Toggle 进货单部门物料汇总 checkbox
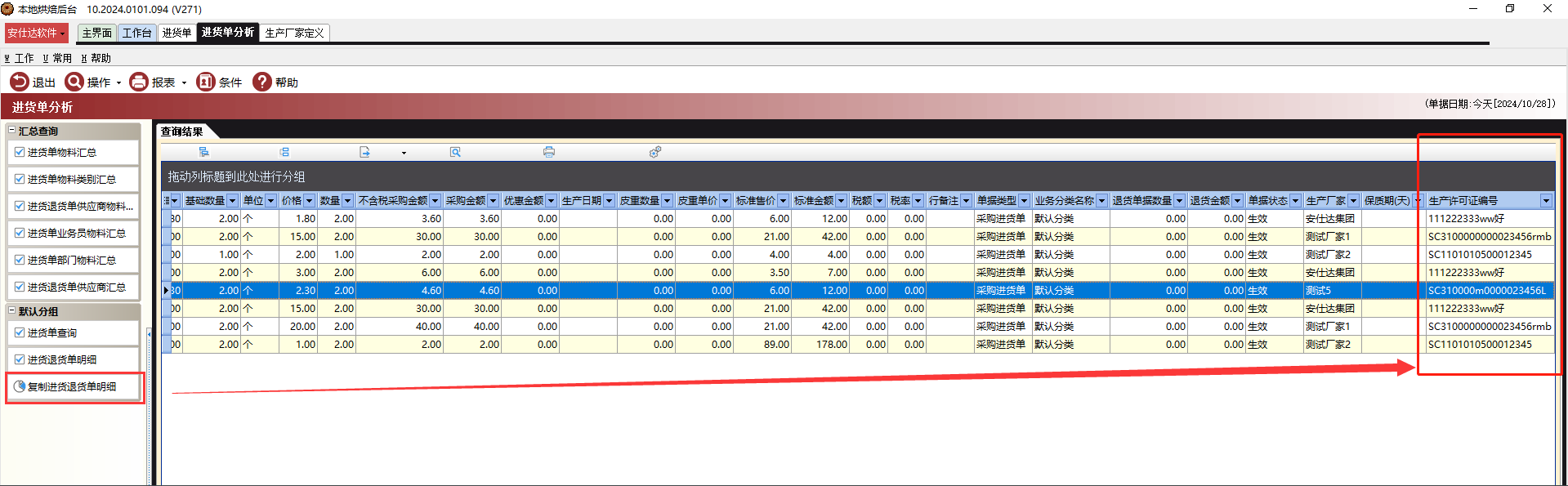 20,260
